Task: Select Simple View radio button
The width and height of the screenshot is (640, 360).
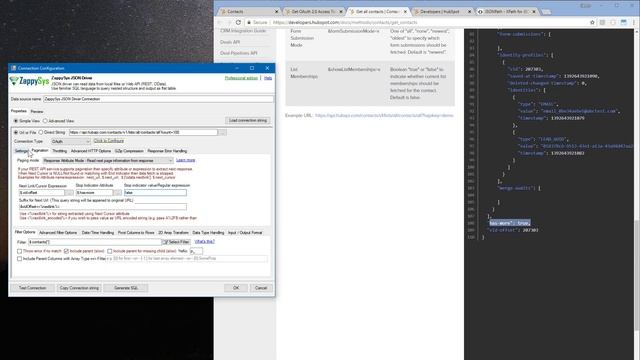Action: (x=16, y=121)
